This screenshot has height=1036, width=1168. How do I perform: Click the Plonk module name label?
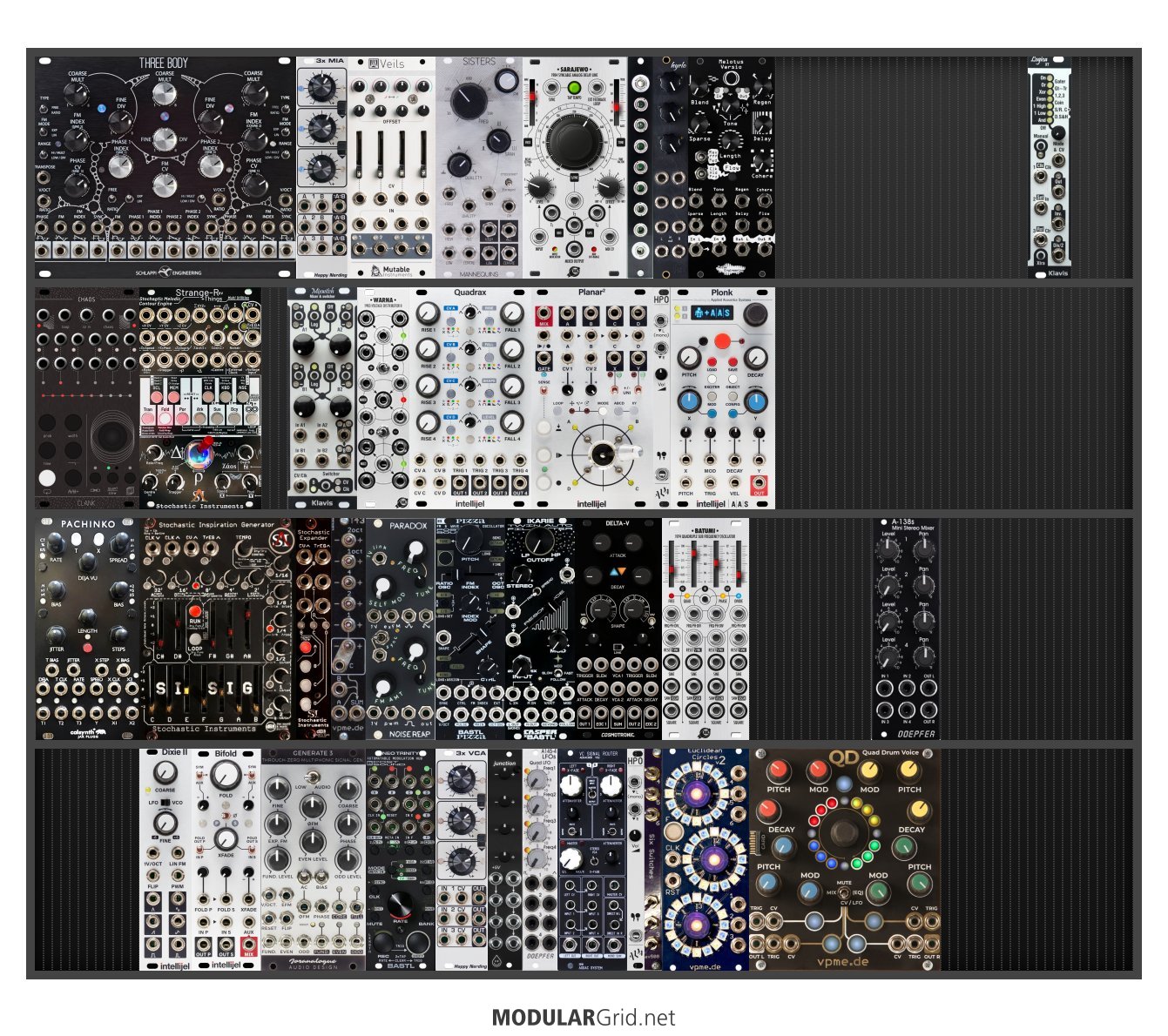(x=722, y=293)
